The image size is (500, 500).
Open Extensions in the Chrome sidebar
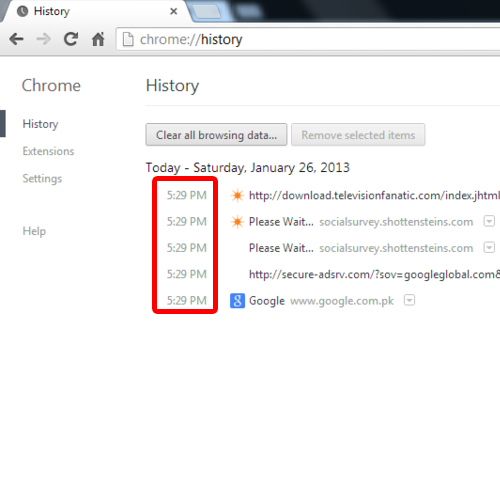click(x=48, y=151)
